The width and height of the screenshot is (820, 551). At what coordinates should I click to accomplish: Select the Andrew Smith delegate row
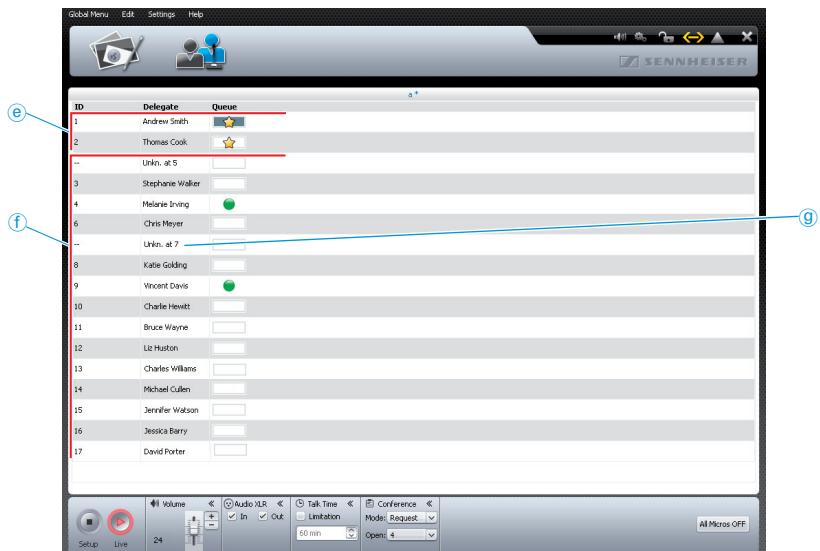coord(413,121)
